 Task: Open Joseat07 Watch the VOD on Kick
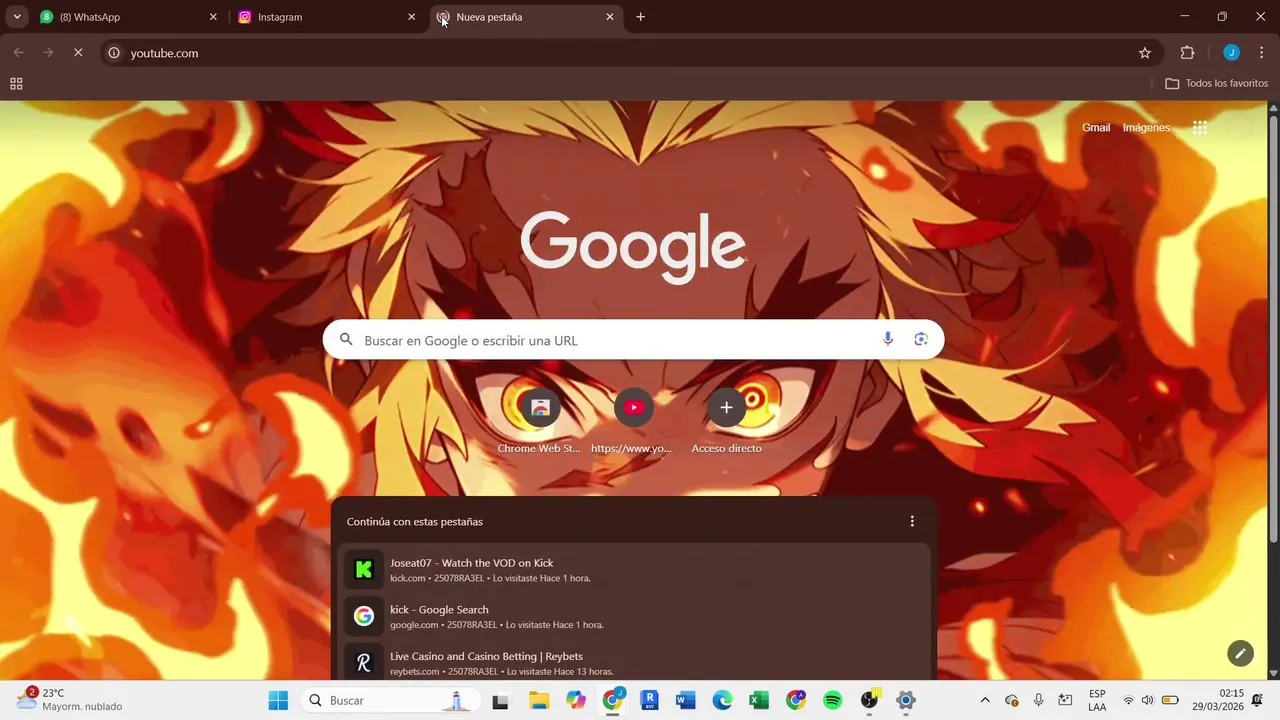coord(634,570)
